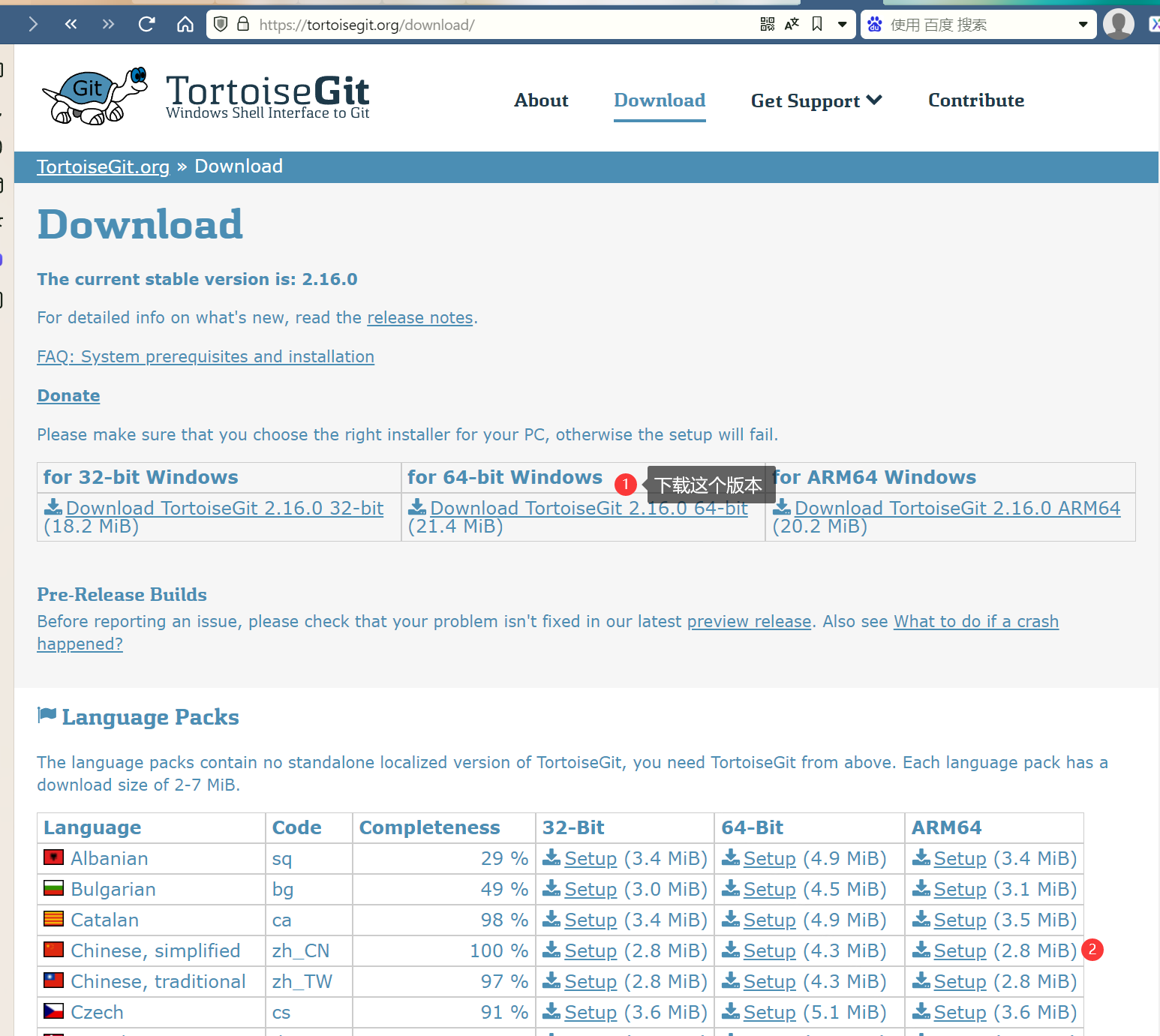The height and width of the screenshot is (1036, 1160).
Task: Click the translate page icon
Action: click(792, 25)
